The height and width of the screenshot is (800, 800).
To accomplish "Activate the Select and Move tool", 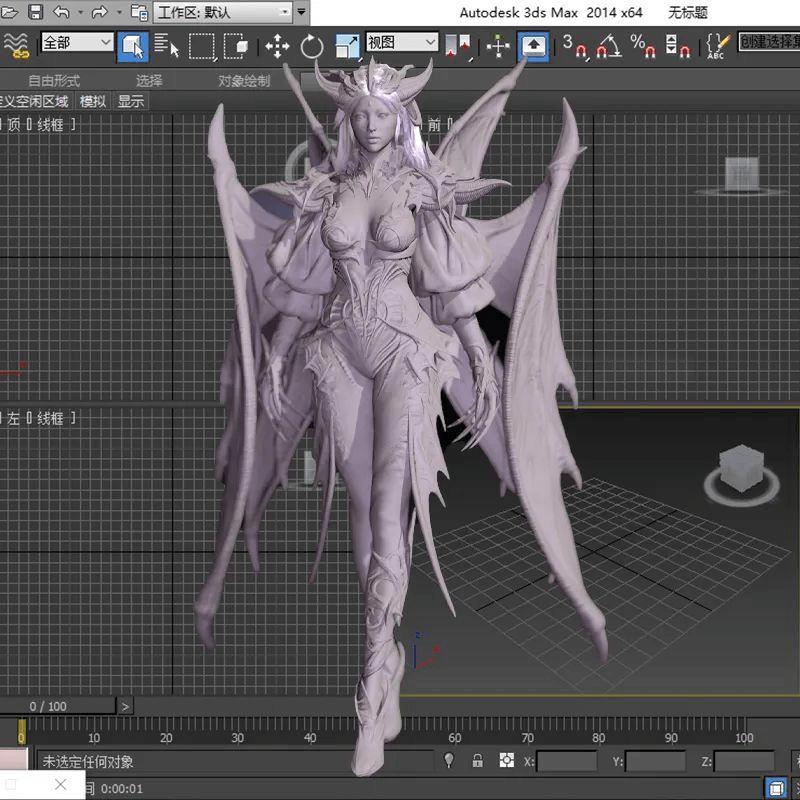I will 278,46.
